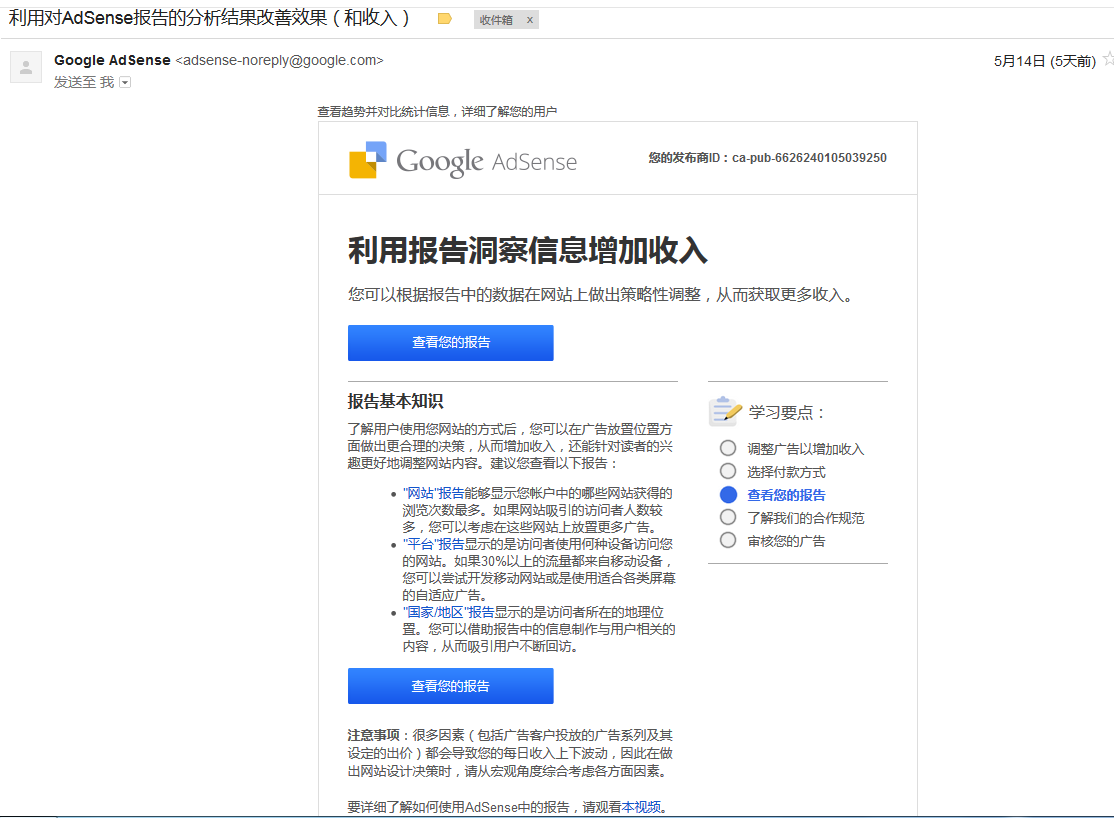The image size is (1114, 818).
Task: Open the "平台"报告 link
Action: (433, 544)
